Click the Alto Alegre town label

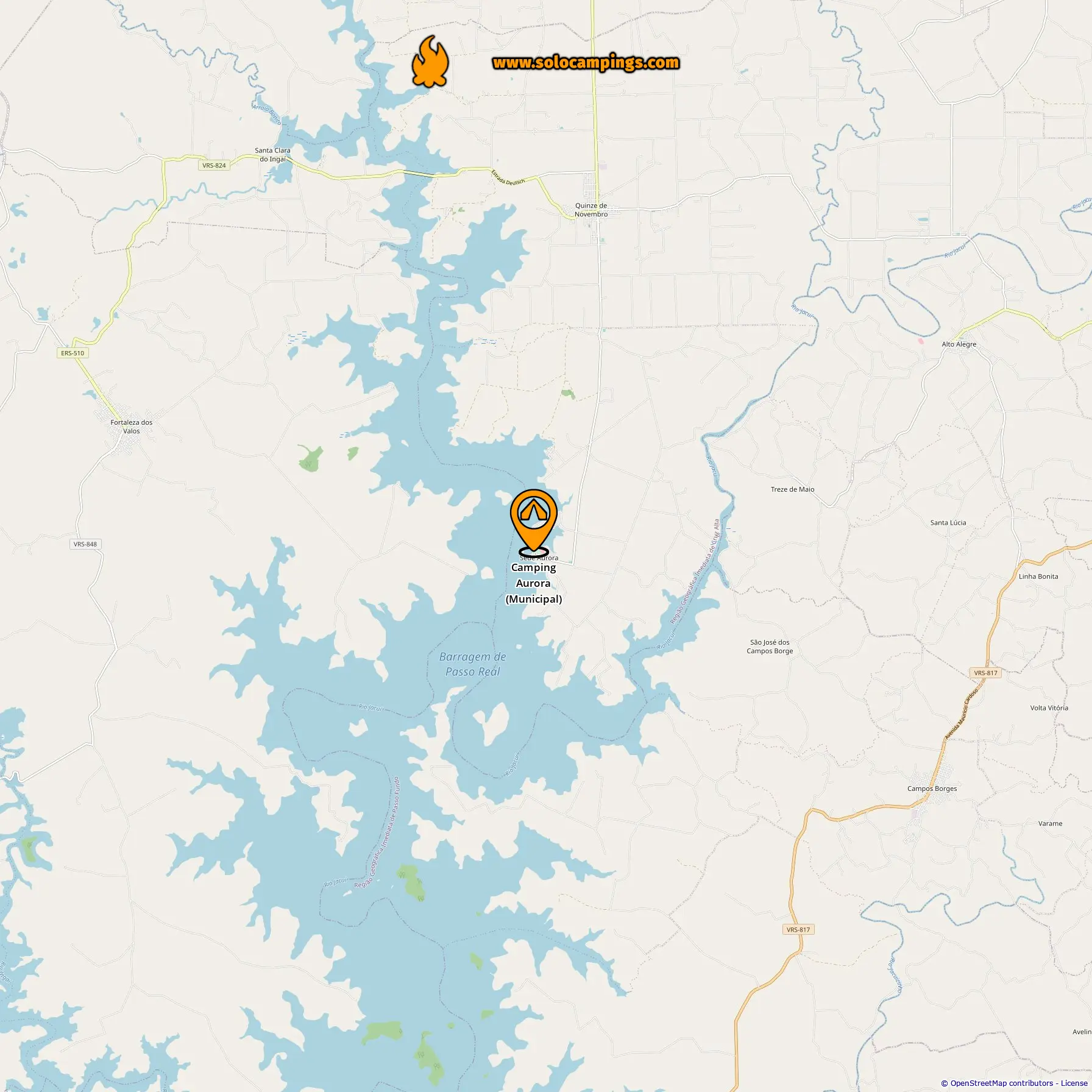coord(959,344)
